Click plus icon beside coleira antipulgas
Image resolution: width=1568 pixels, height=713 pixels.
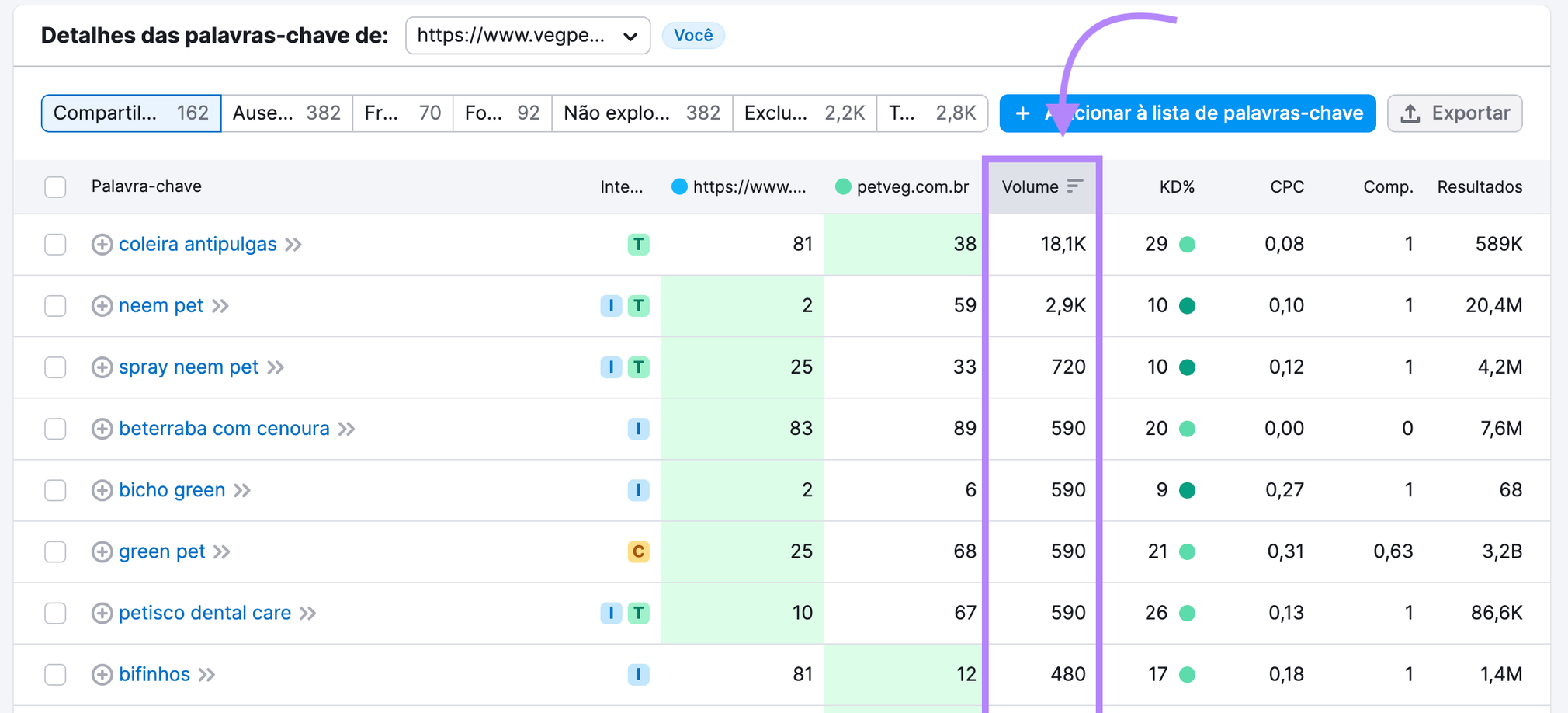(x=102, y=244)
